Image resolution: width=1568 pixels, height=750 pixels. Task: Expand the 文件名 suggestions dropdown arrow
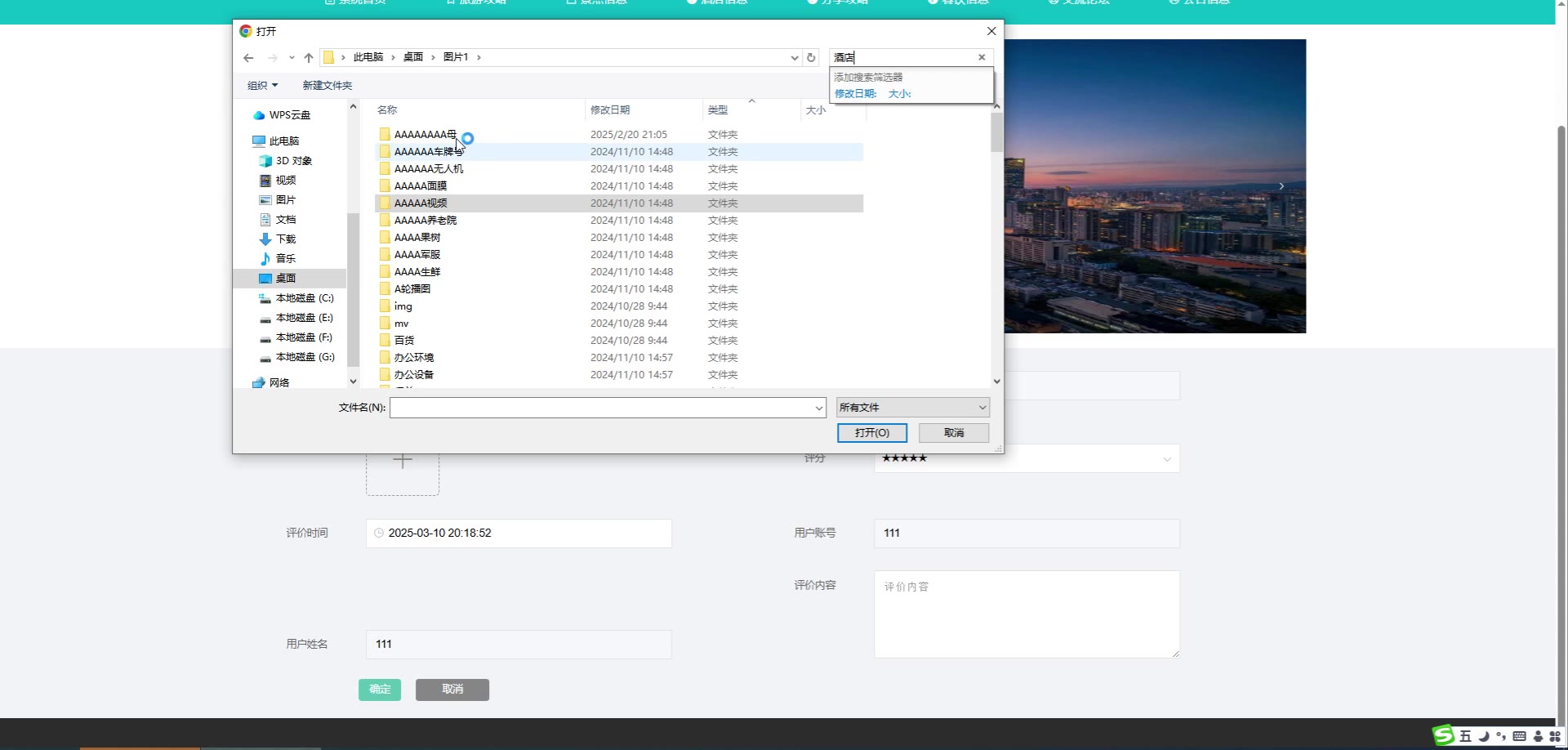[x=818, y=408]
